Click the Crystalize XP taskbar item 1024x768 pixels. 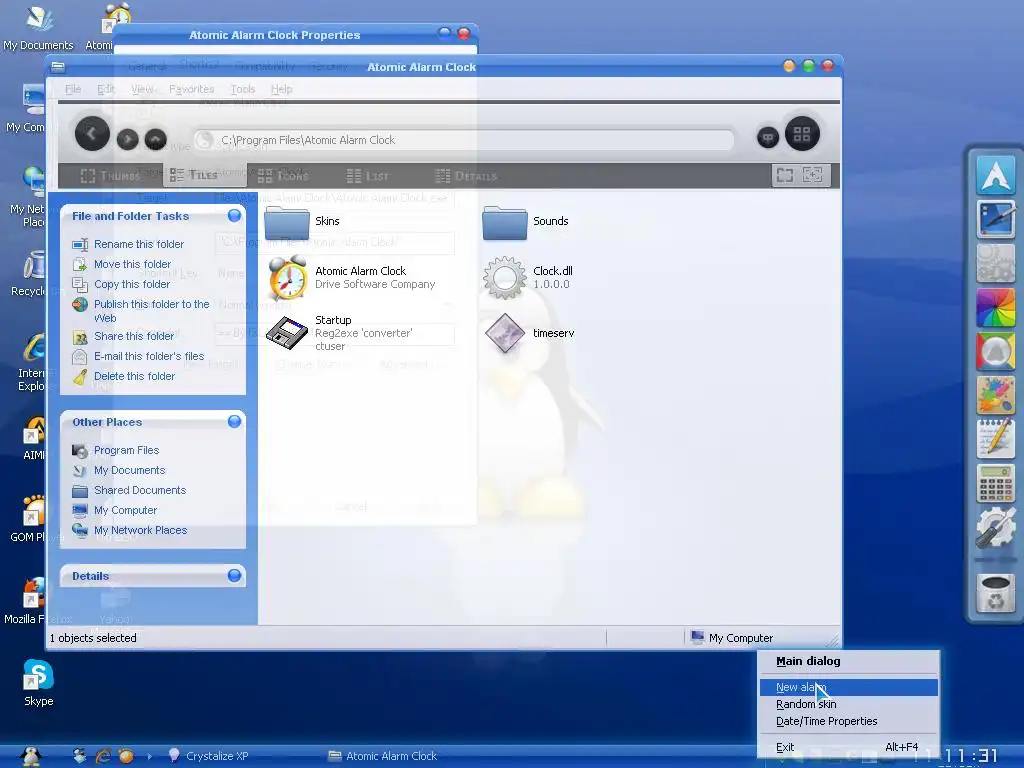[x=208, y=756]
